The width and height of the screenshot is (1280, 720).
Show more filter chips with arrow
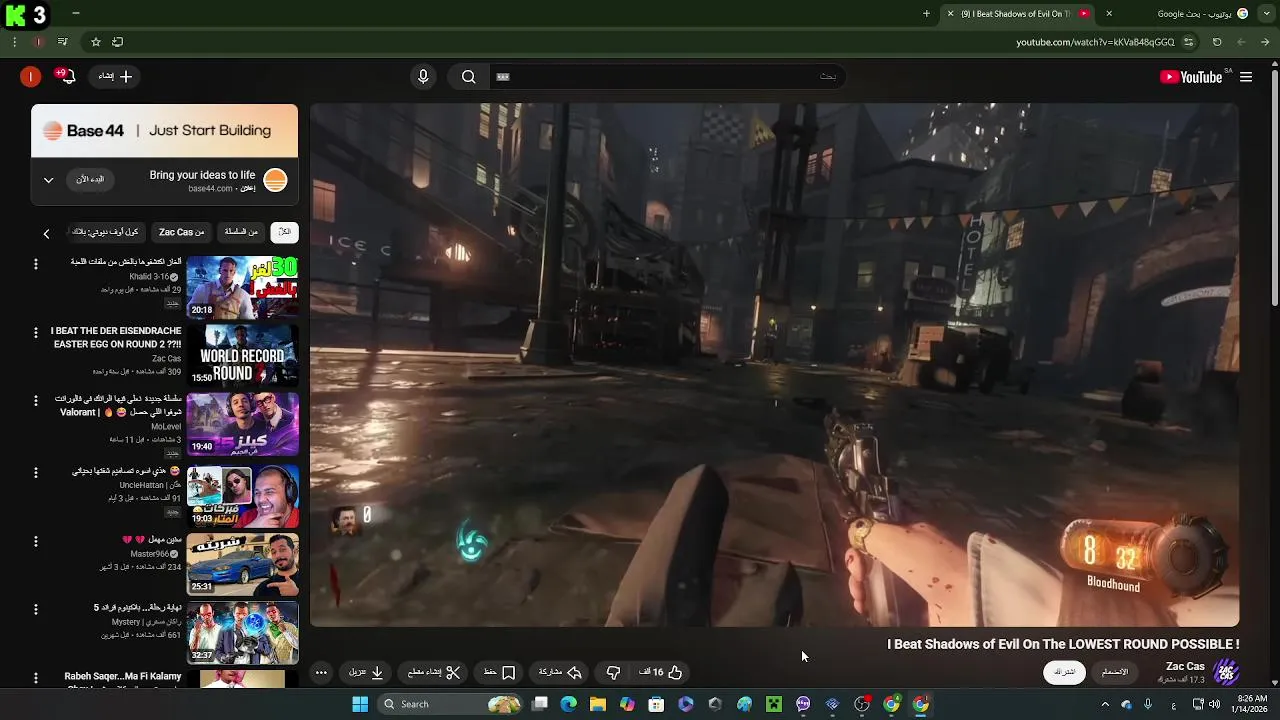(x=46, y=233)
